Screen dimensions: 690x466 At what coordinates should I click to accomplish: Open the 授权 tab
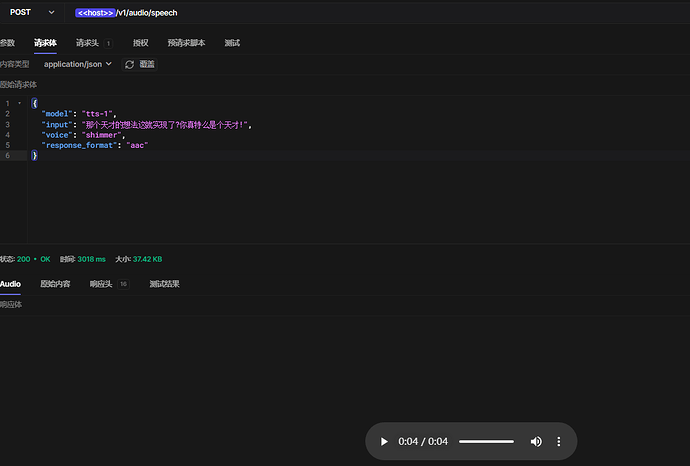click(x=140, y=43)
